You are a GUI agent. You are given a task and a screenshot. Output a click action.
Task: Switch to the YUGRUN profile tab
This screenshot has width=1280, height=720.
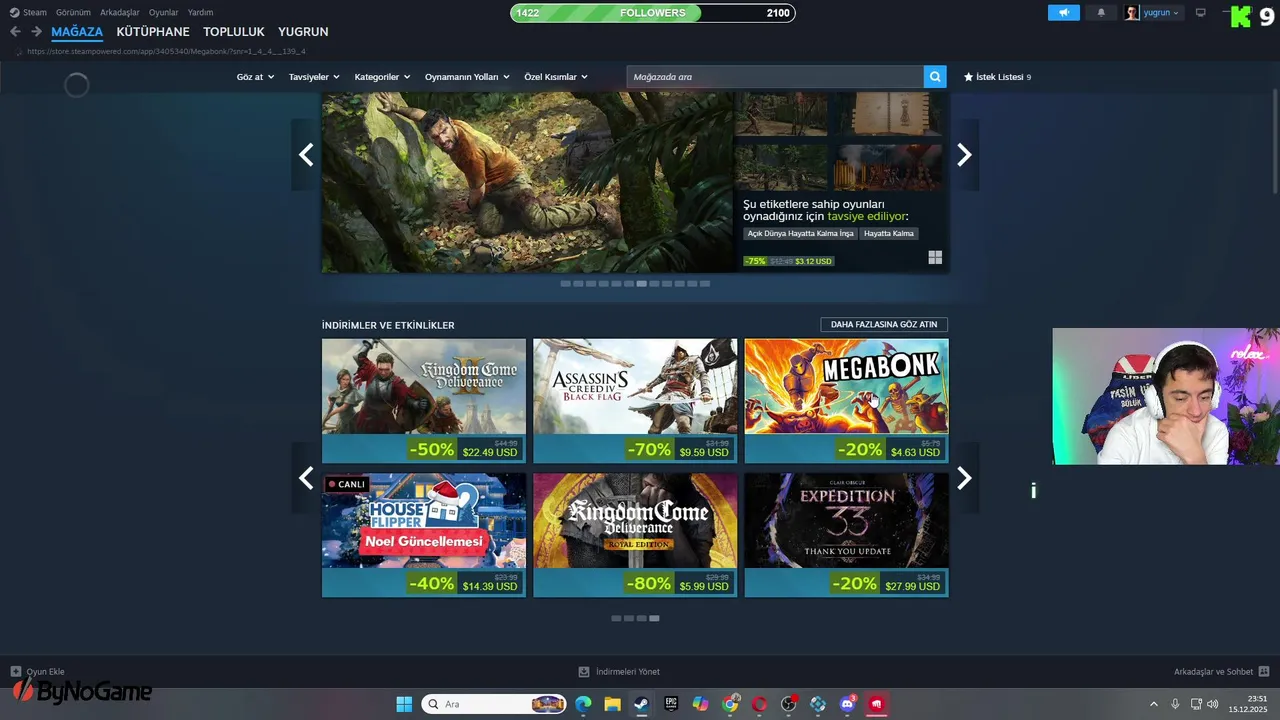point(303,32)
